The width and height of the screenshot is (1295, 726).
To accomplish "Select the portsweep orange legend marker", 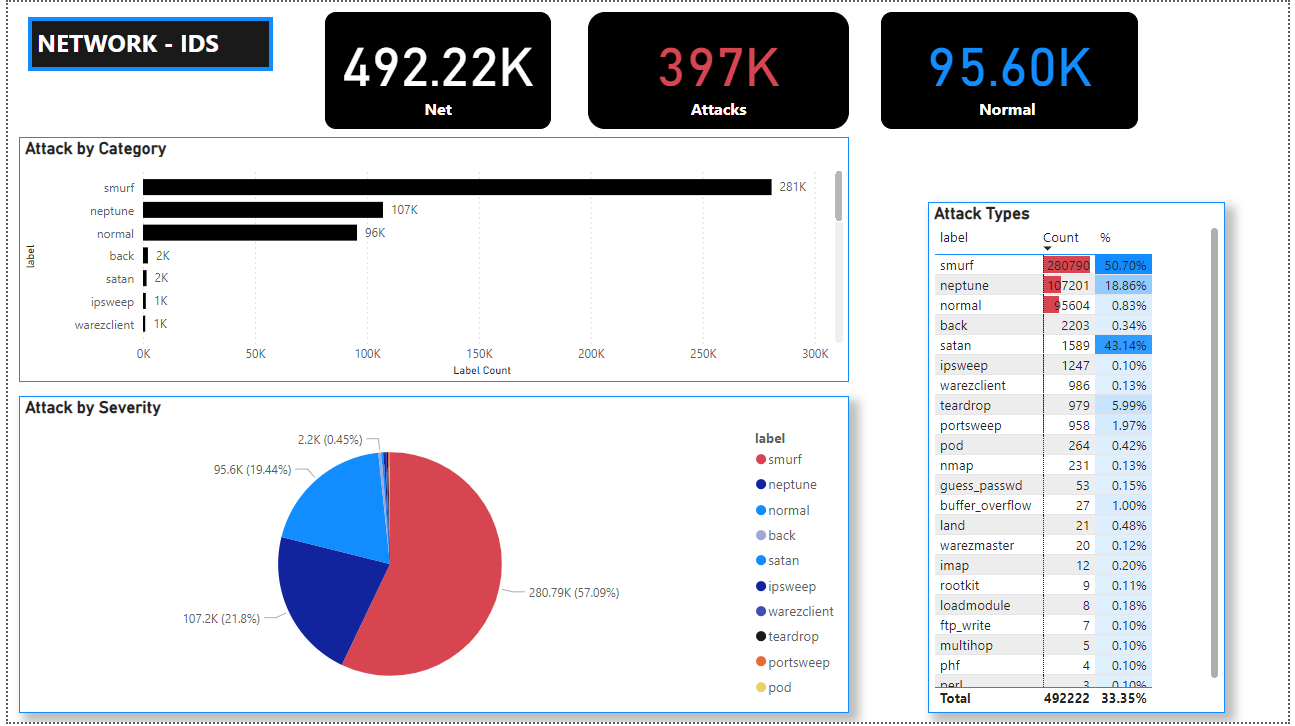I will (761, 663).
